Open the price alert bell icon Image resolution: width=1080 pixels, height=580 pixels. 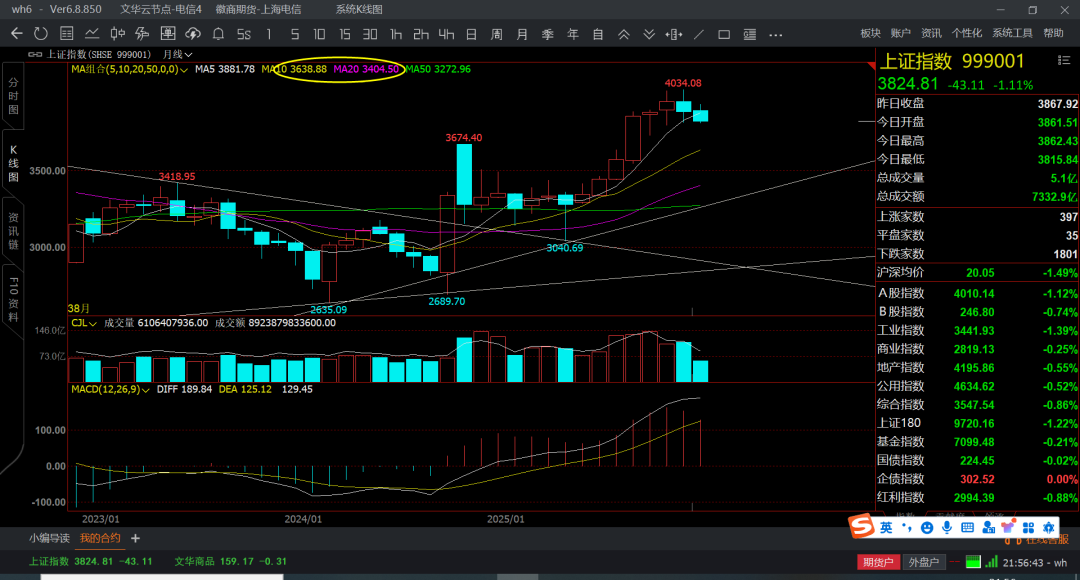(x=218, y=33)
